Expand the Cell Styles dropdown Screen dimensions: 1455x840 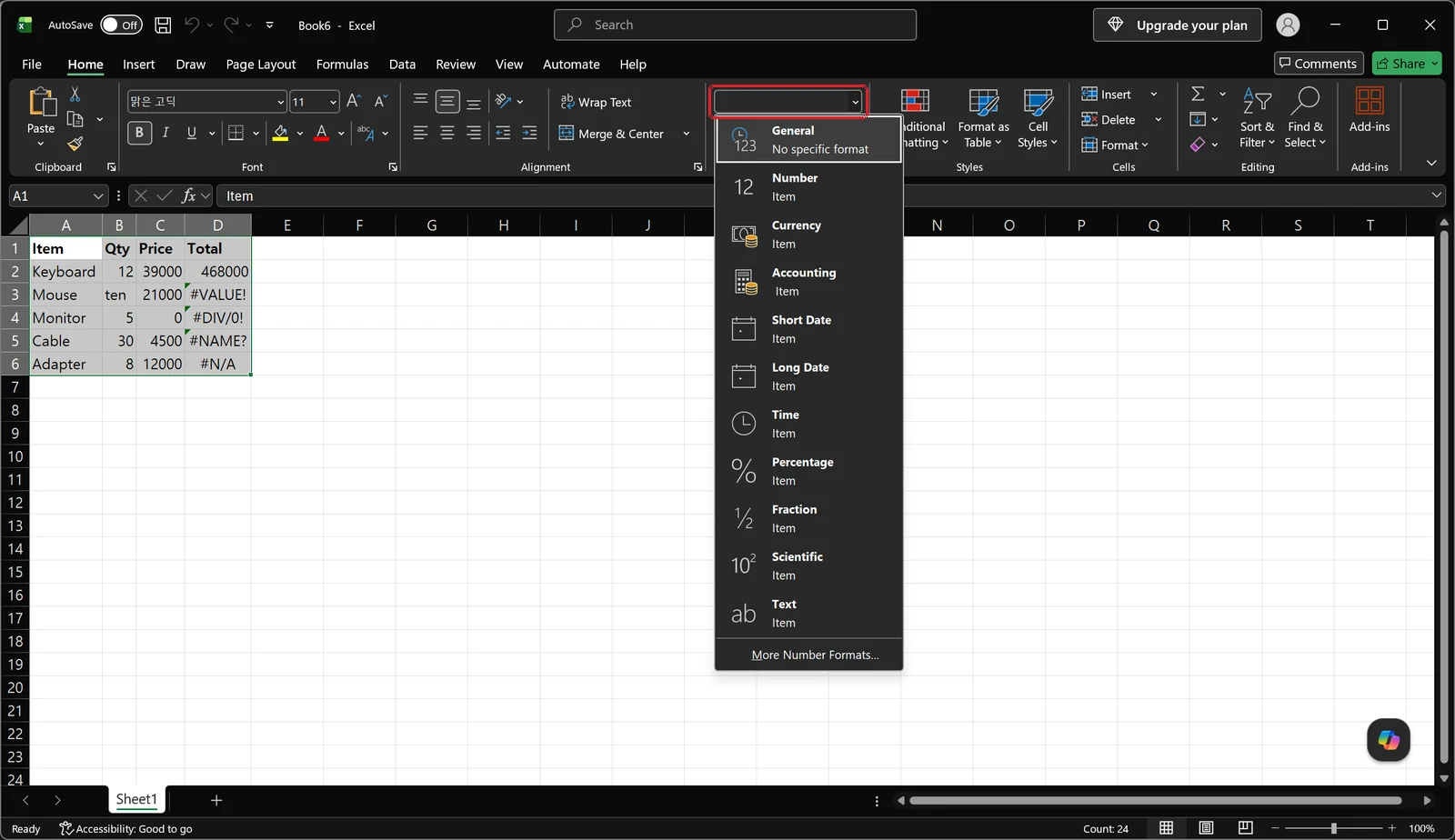(x=1038, y=117)
